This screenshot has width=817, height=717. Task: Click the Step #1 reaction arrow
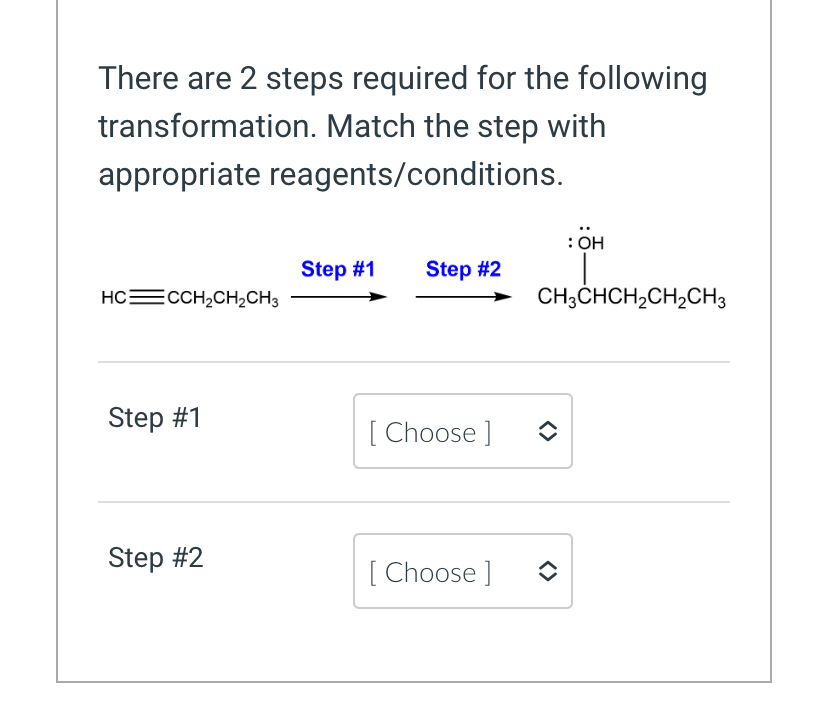click(338, 297)
